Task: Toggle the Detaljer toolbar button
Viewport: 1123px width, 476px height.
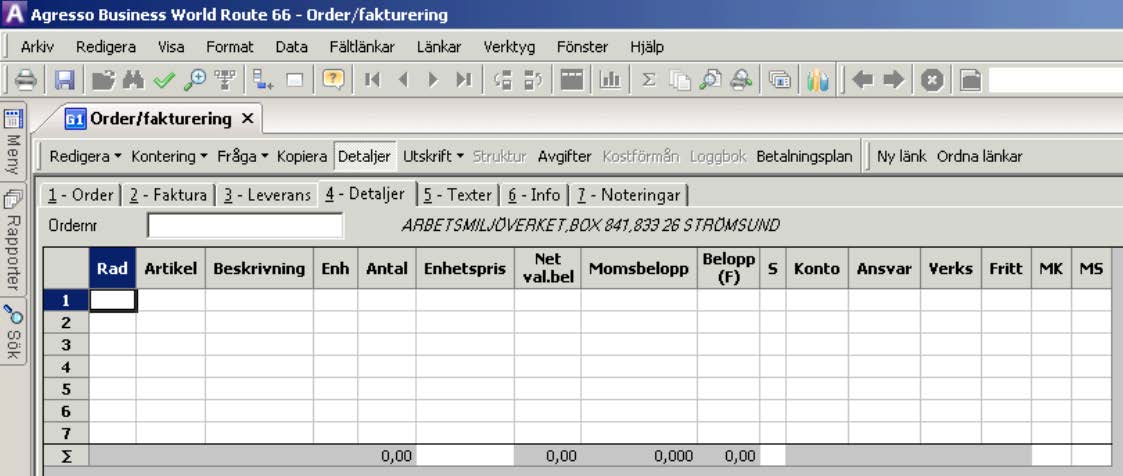Action: click(365, 156)
